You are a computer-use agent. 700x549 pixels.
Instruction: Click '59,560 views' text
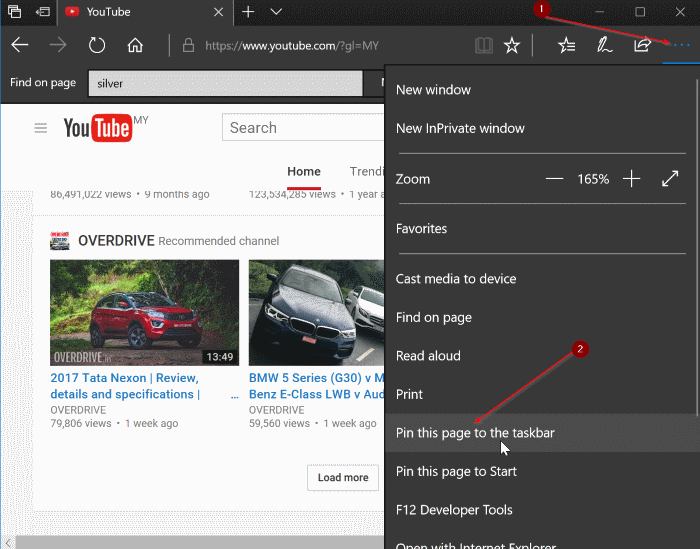tap(279, 423)
